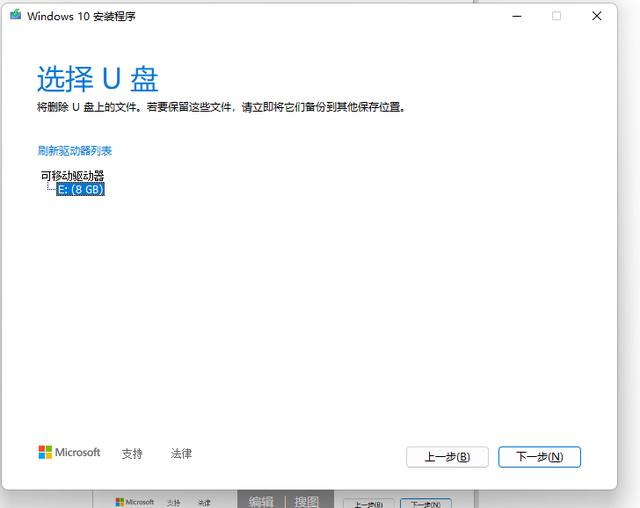Viewport: 640px width, 508px height.
Task: Select the E: (8 GB) drive
Action: 80,189
